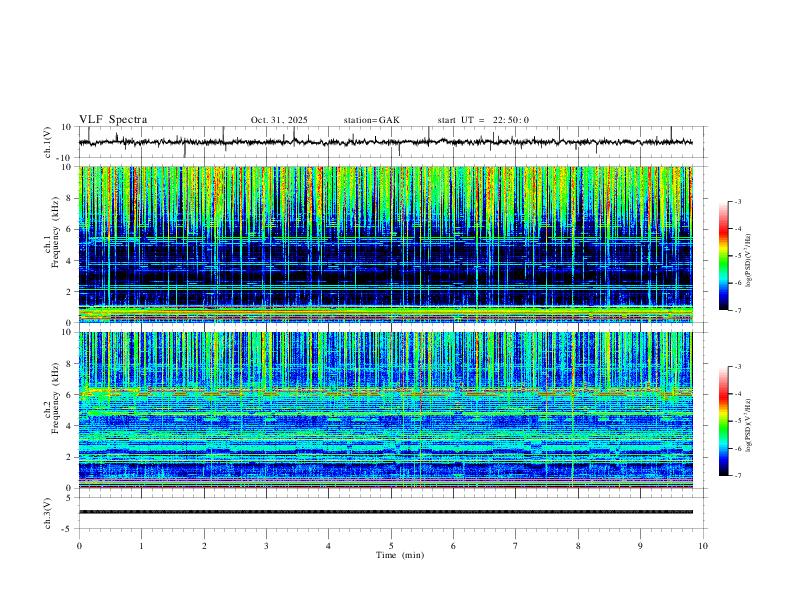792x612 pixels.
Task: Click time axis tick label "10"
Action: click(x=703, y=546)
